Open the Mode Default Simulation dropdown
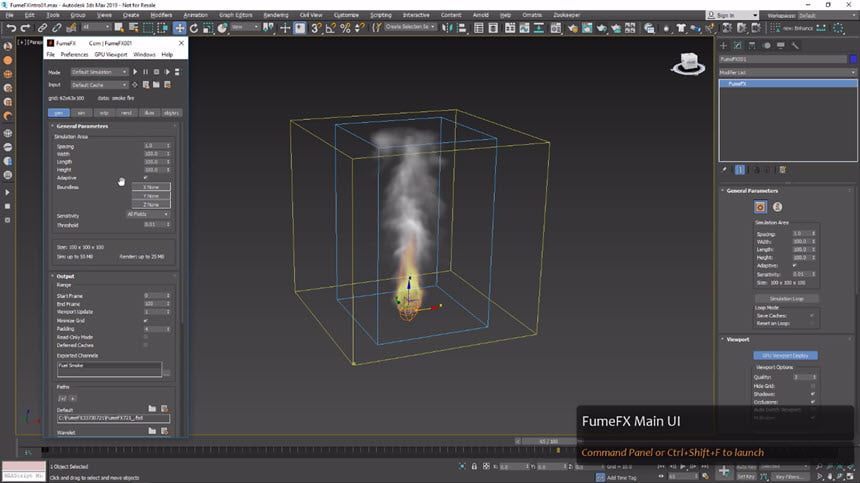Viewport: 860px width, 483px height. click(99, 72)
